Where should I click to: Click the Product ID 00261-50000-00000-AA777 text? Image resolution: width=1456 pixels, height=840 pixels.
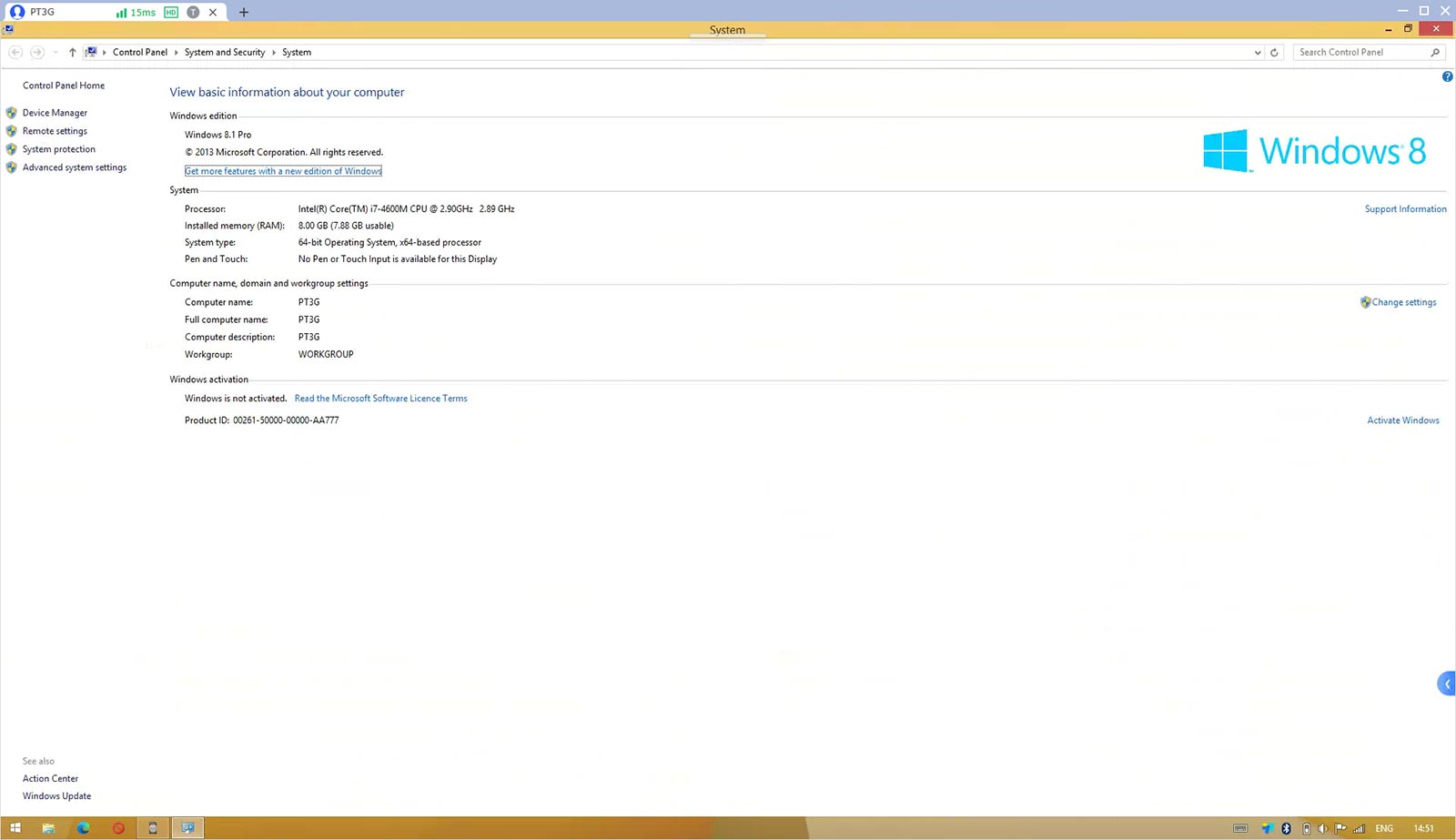coord(261,420)
